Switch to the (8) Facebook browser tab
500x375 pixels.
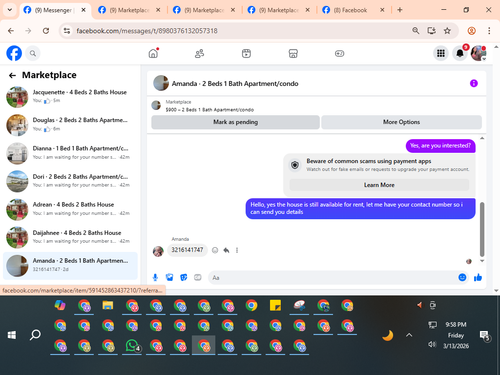pyautogui.click(x=354, y=10)
